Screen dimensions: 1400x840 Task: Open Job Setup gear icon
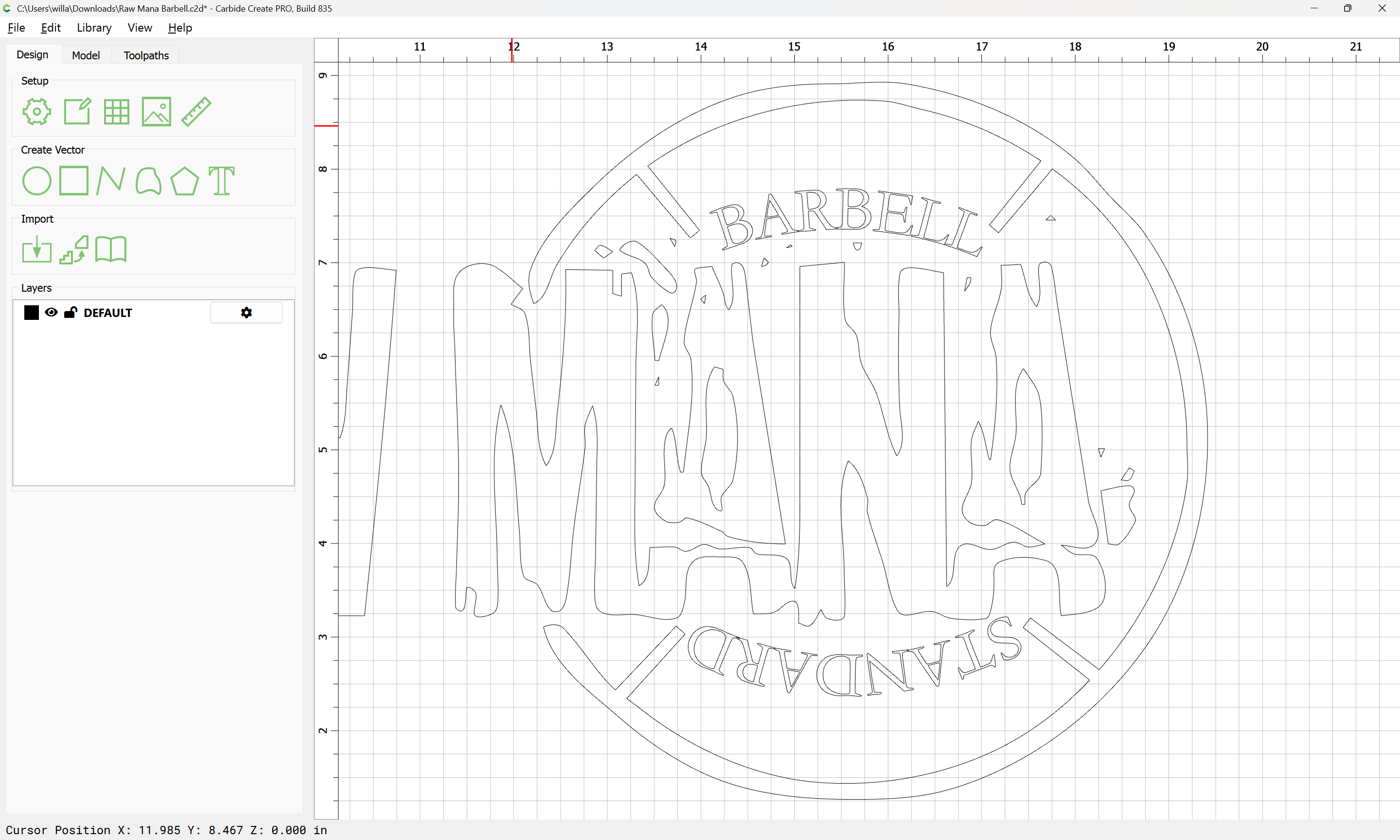37,111
